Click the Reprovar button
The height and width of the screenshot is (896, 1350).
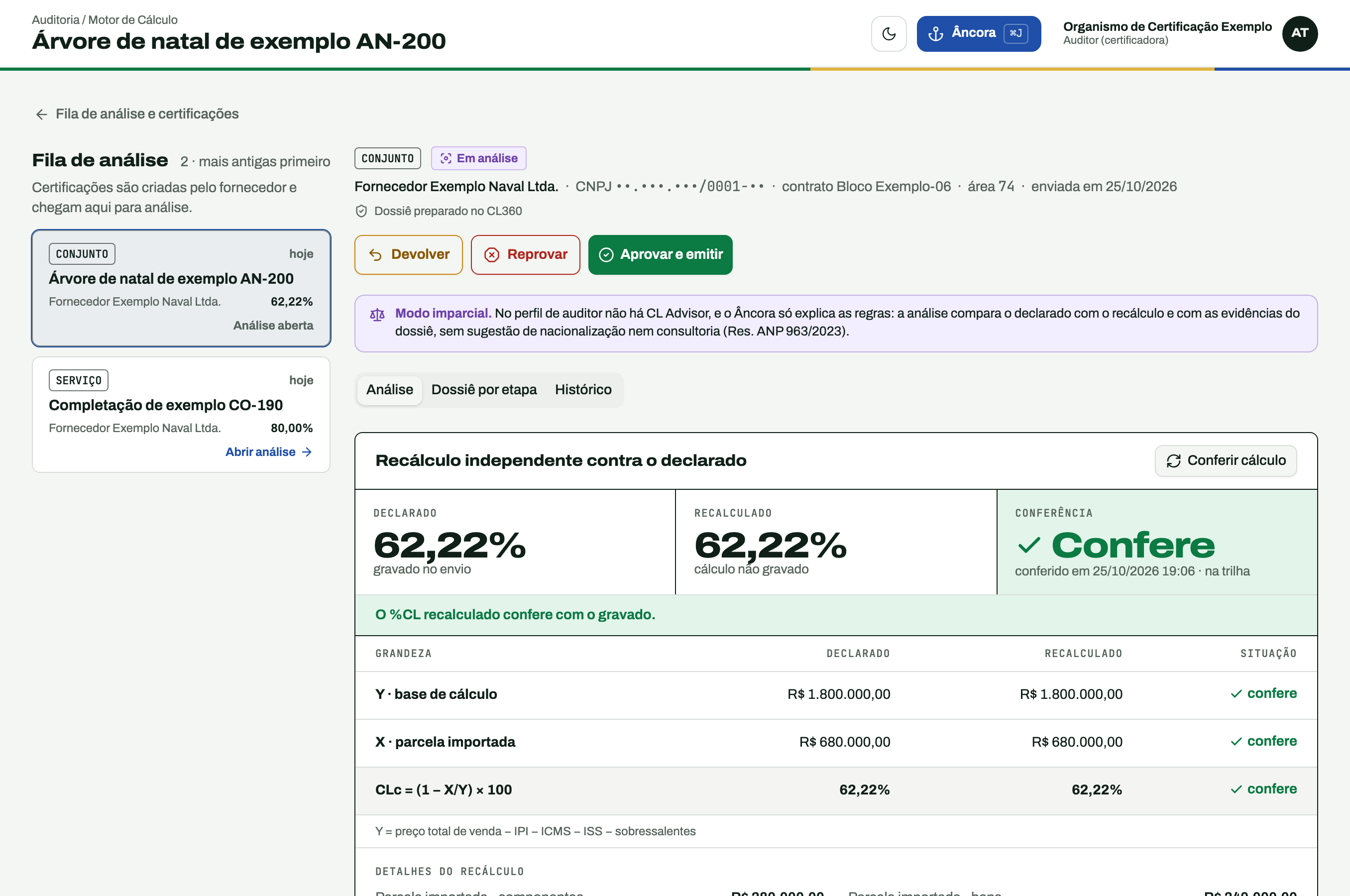coord(525,254)
